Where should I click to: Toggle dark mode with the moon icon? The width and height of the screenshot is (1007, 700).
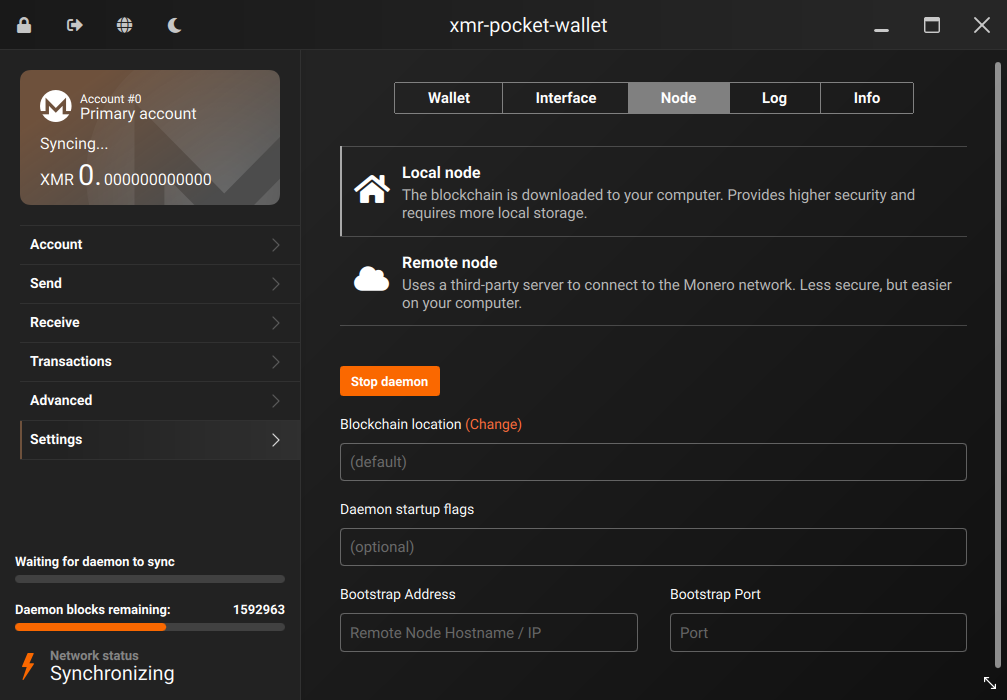pos(174,24)
